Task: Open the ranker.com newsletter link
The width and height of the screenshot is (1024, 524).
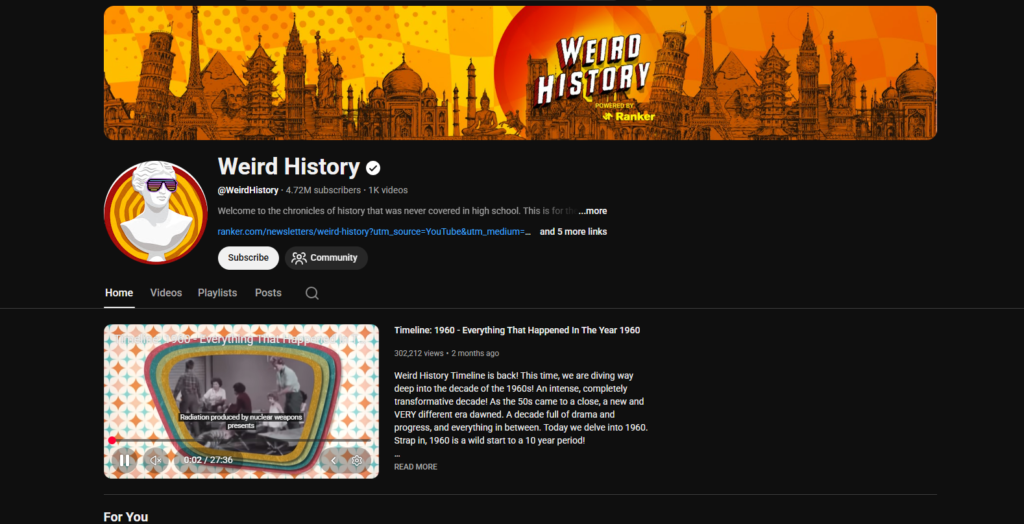Action: point(374,232)
